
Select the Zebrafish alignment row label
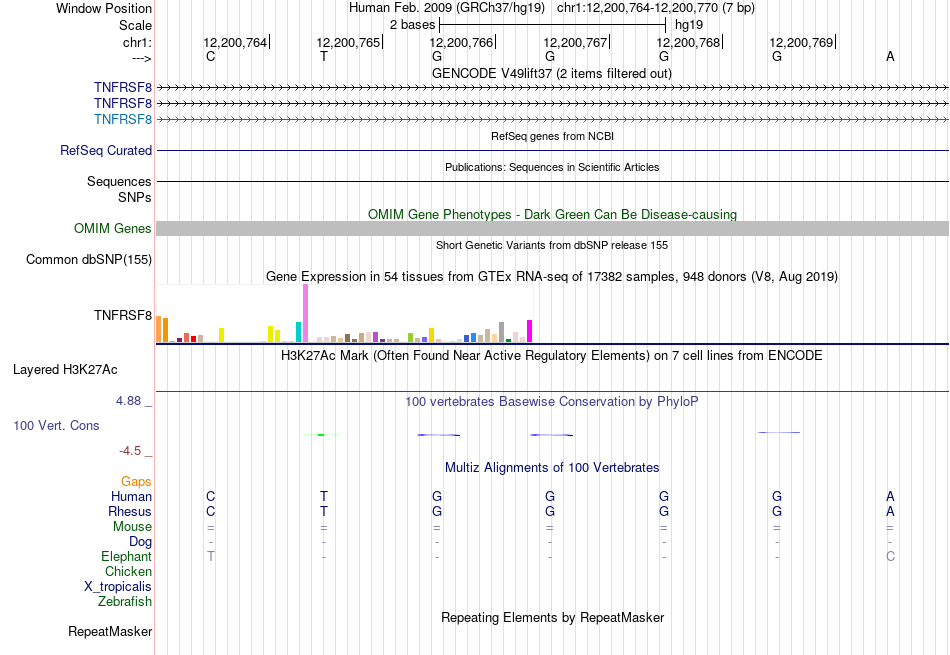point(125,602)
